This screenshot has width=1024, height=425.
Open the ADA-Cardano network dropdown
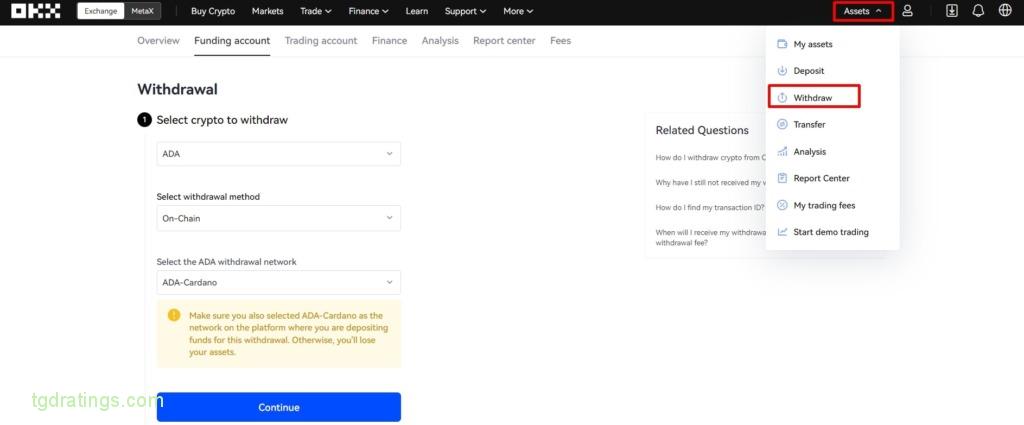278,283
